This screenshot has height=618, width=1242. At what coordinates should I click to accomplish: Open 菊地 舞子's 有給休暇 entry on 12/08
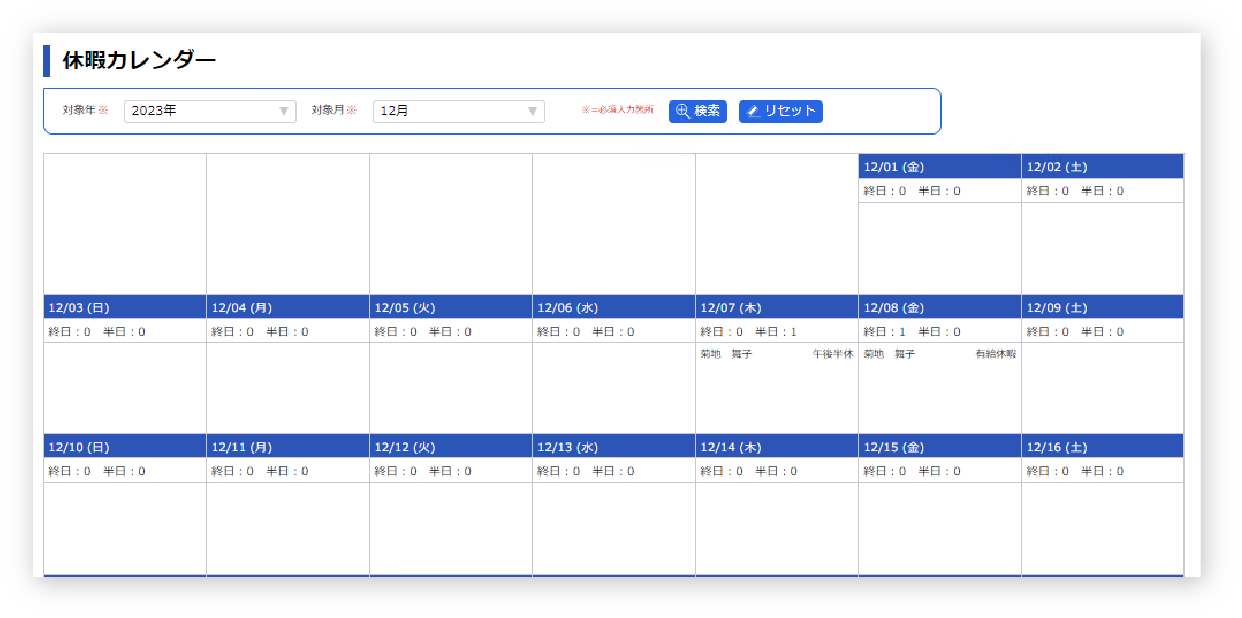pos(939,354)
